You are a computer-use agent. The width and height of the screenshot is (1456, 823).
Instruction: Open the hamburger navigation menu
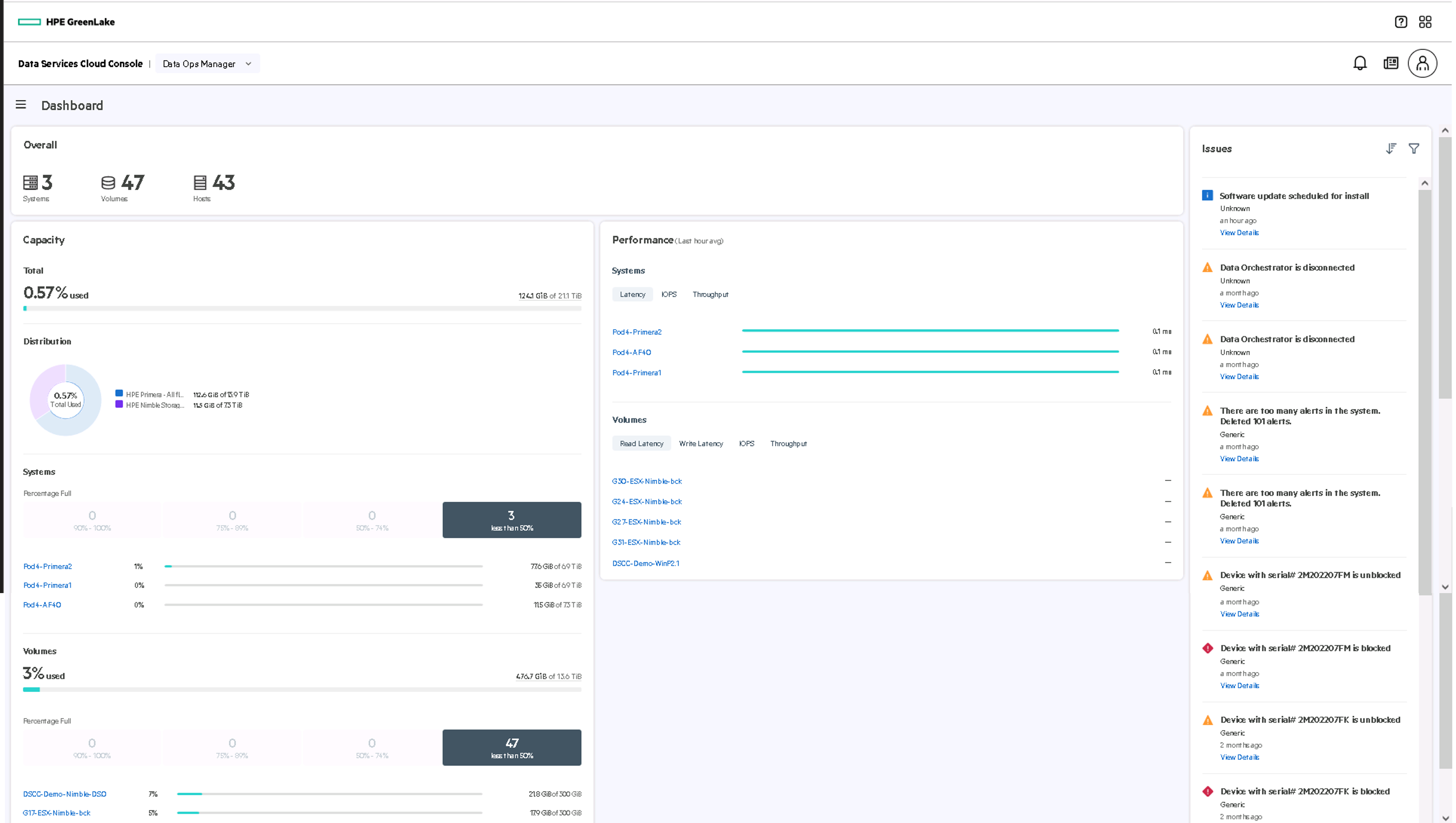click(x=21, y=105)
